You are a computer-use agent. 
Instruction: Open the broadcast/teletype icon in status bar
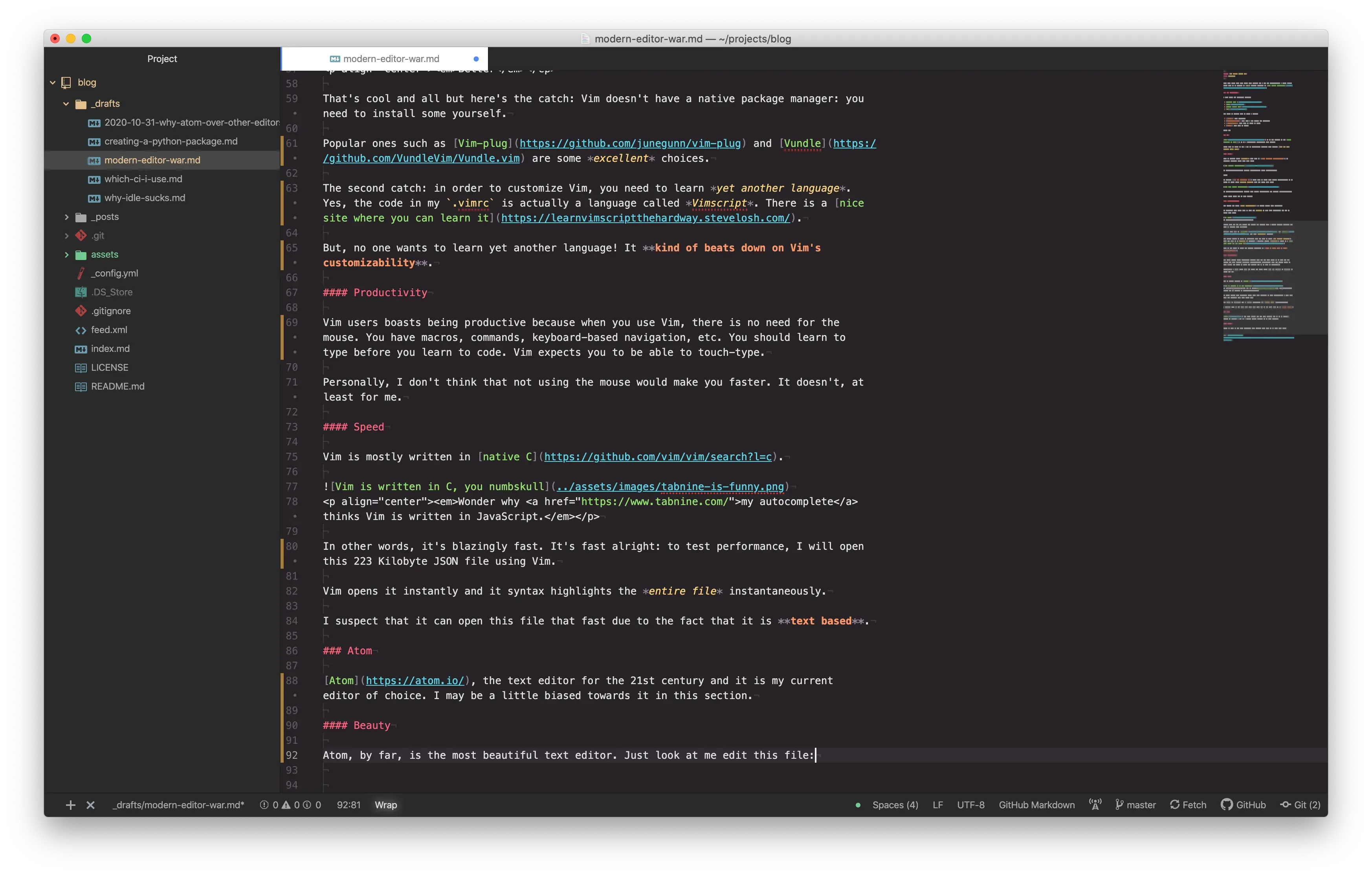pyautogui.click(x=1095, y=805)
